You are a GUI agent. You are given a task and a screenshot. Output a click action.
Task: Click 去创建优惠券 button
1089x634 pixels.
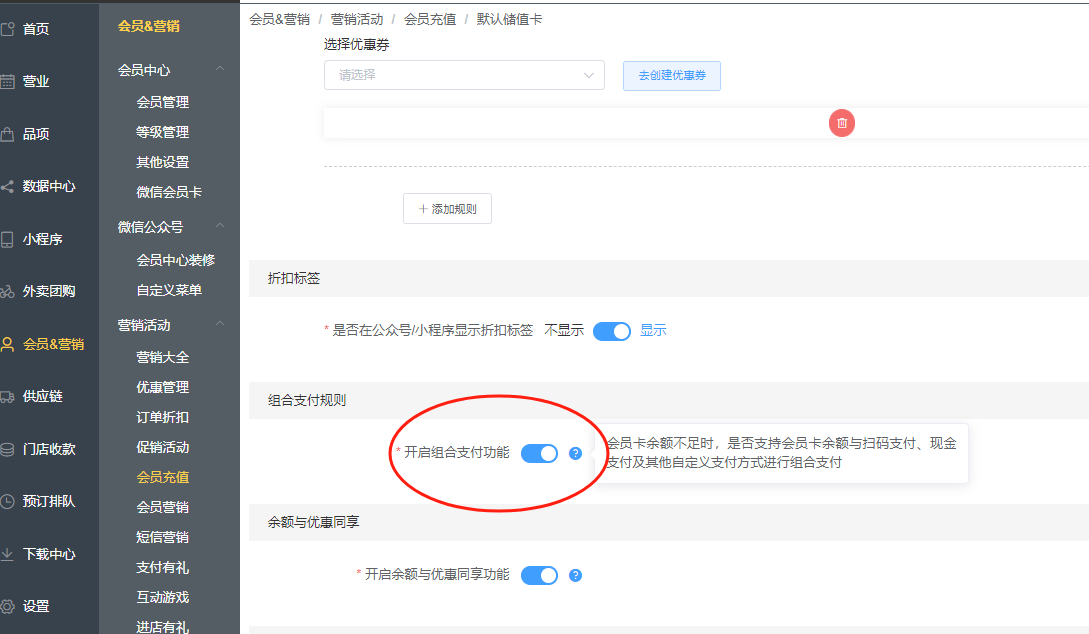(x=672, y=76)
